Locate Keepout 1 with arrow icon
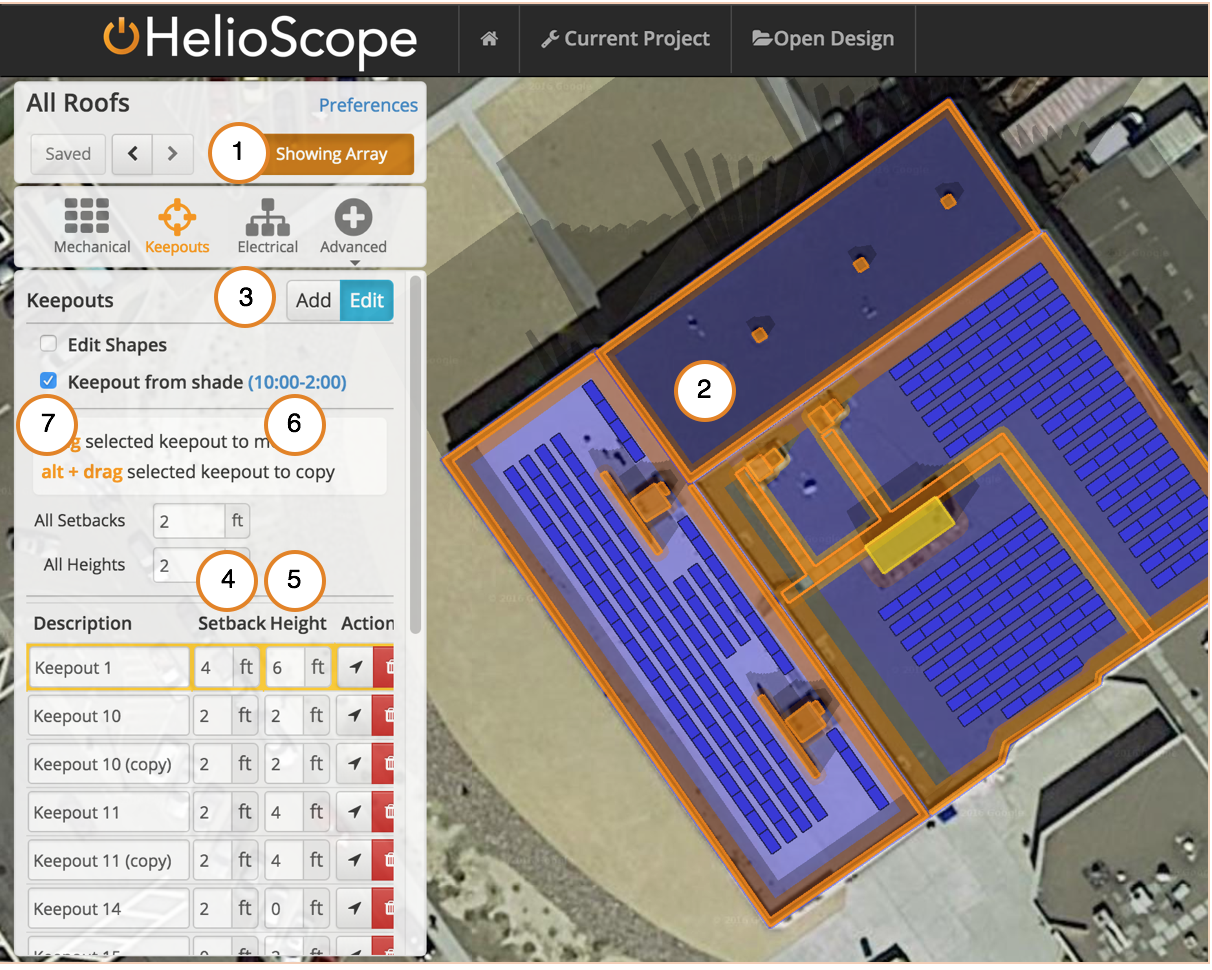 354,667
